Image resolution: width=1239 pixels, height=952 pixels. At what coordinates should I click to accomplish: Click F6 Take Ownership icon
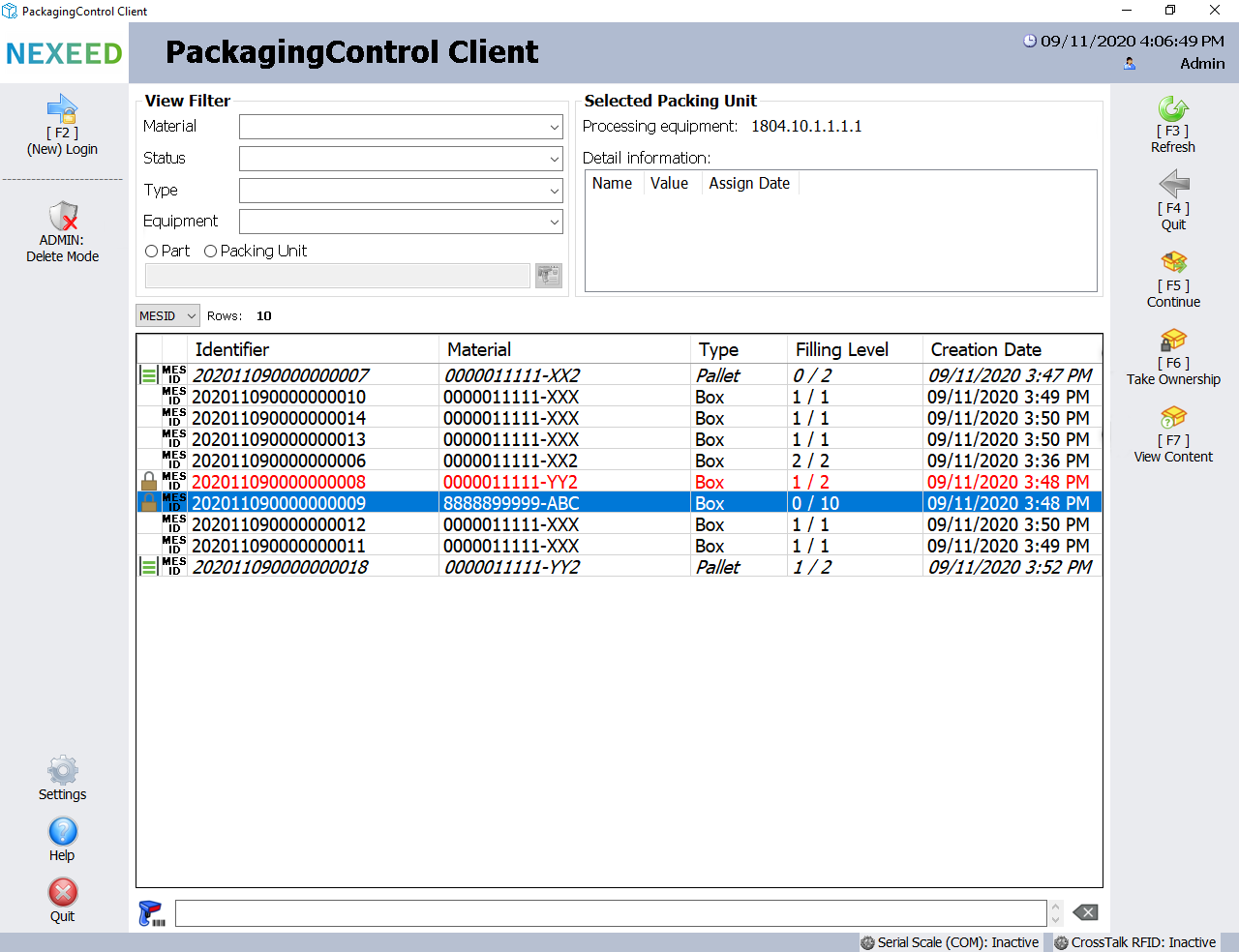tap(1173, 340)
